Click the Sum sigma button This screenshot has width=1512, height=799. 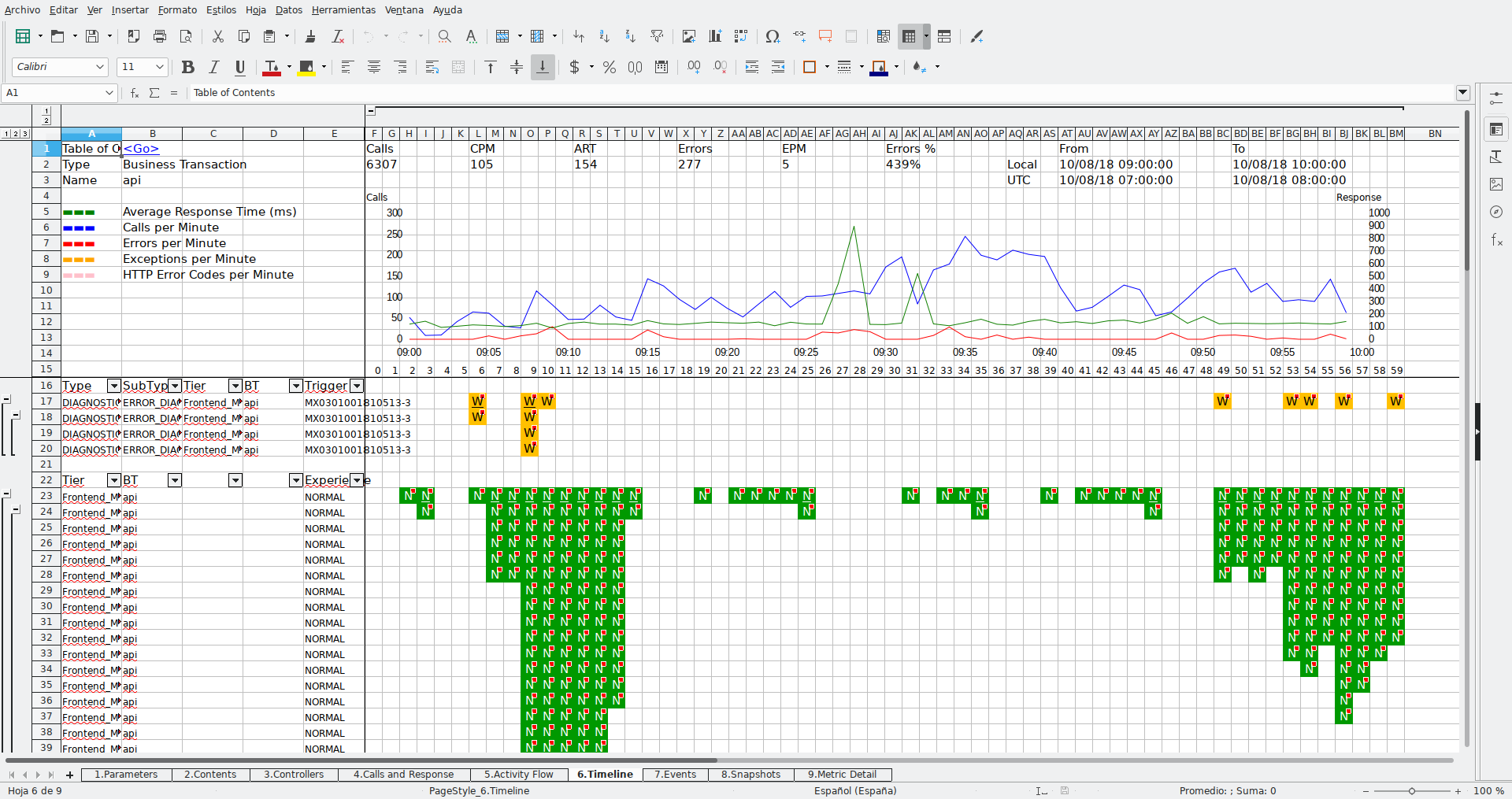coord(154,93)
